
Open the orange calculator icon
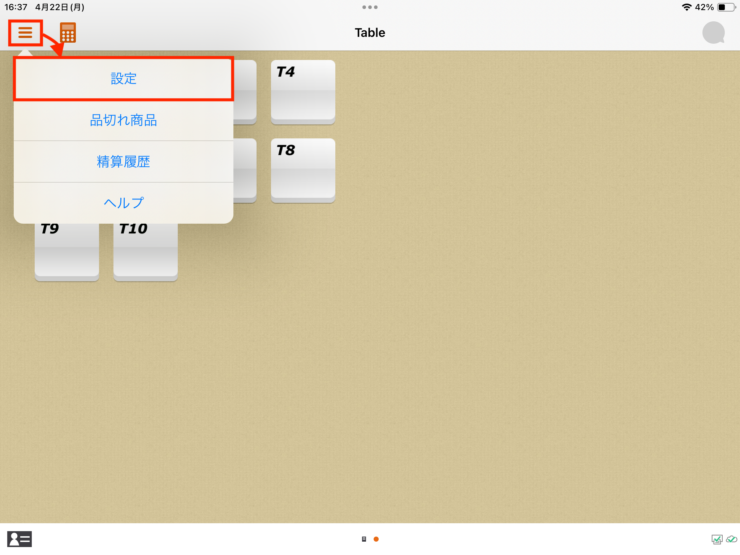(68, 33)
